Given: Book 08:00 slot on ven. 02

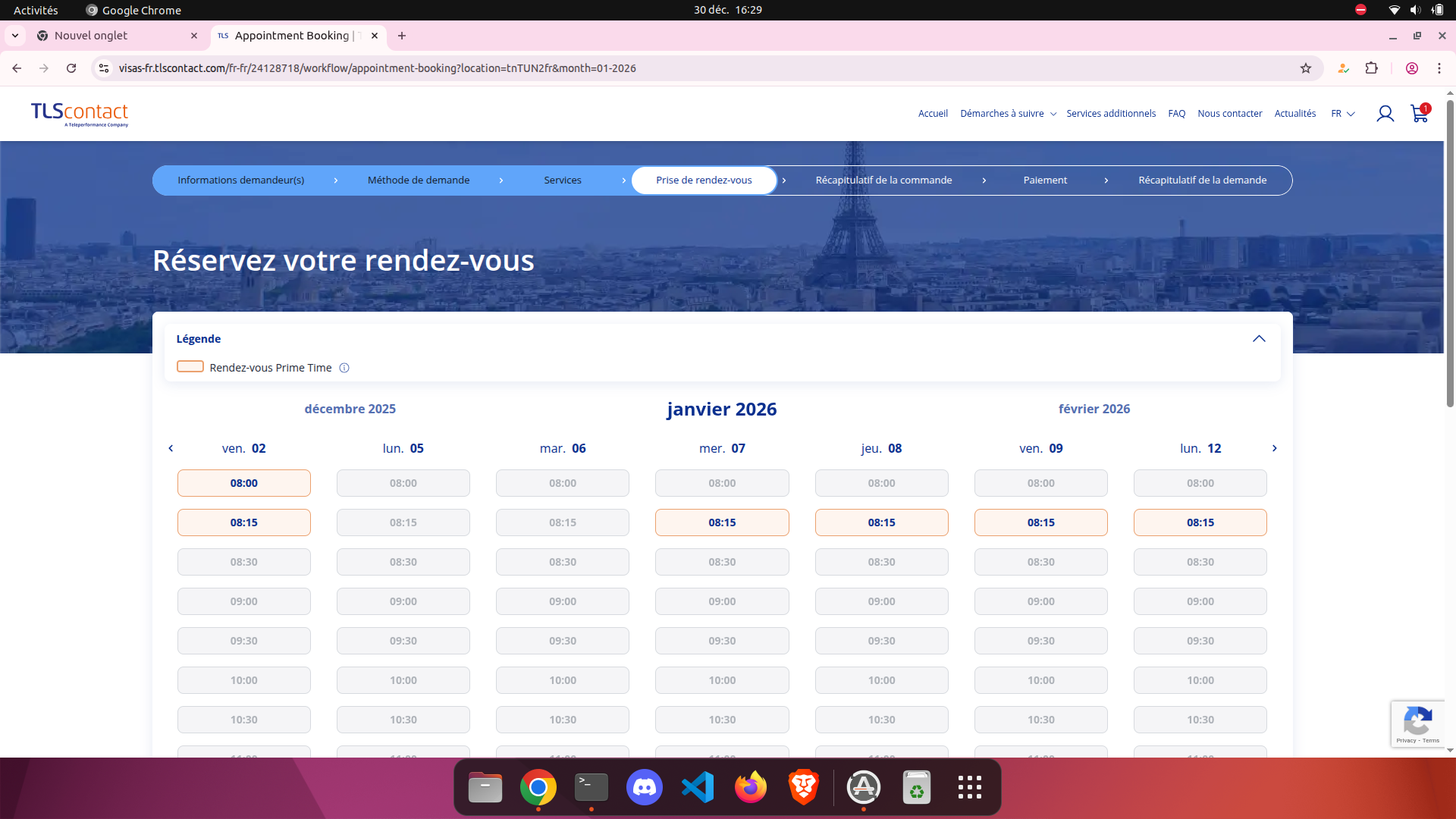Looking at the screenshot, I should pyautogui.click(x=244, y=484).
